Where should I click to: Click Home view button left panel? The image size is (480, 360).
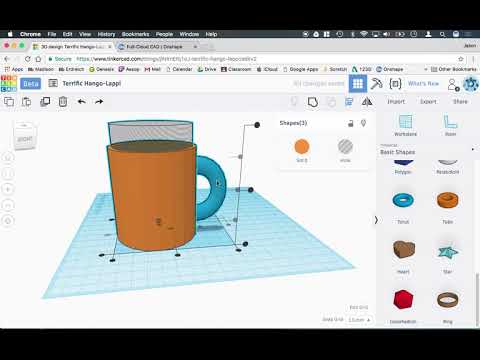8,157
